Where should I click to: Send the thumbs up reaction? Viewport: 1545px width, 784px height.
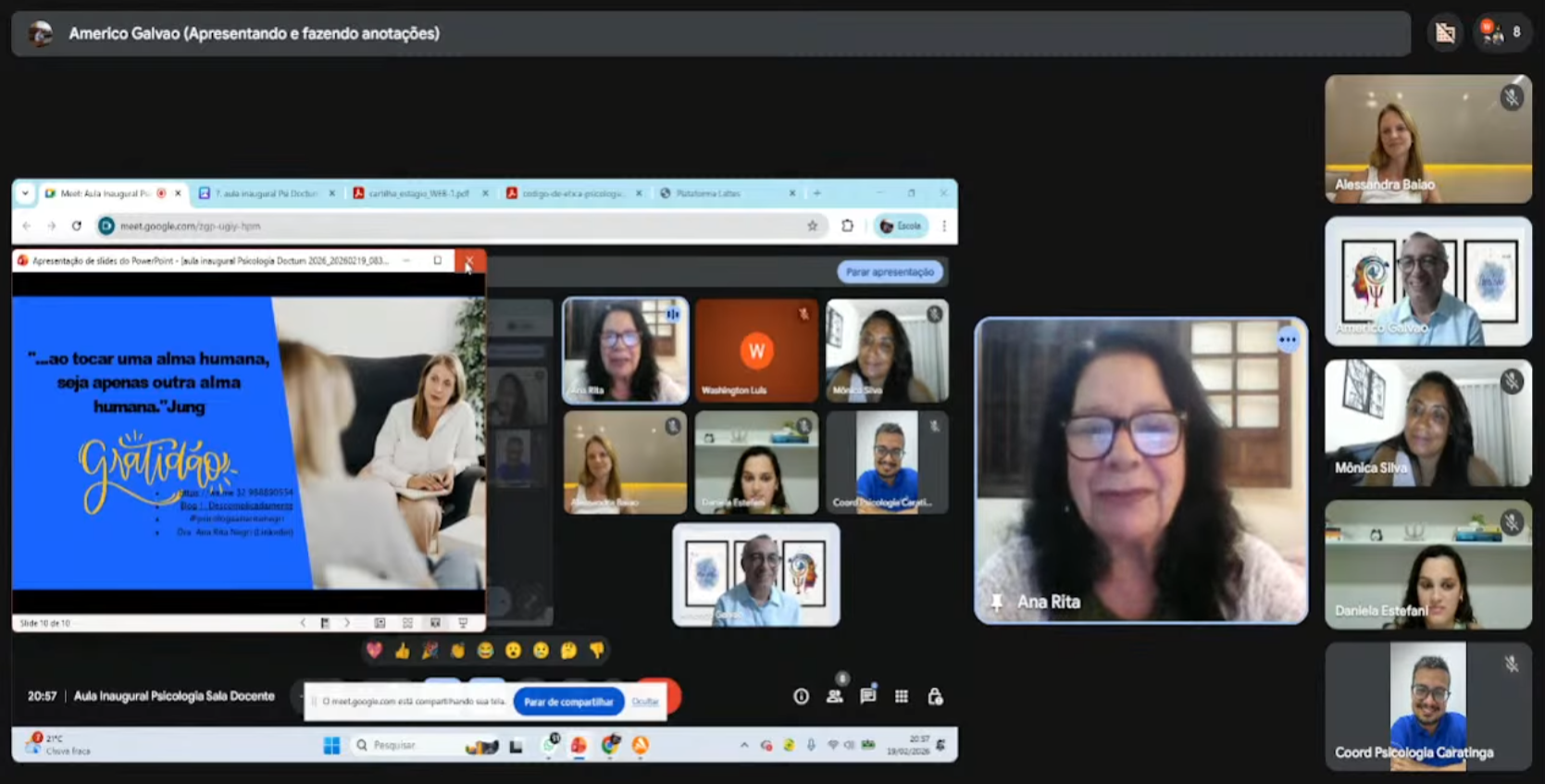tap(402, 651)
